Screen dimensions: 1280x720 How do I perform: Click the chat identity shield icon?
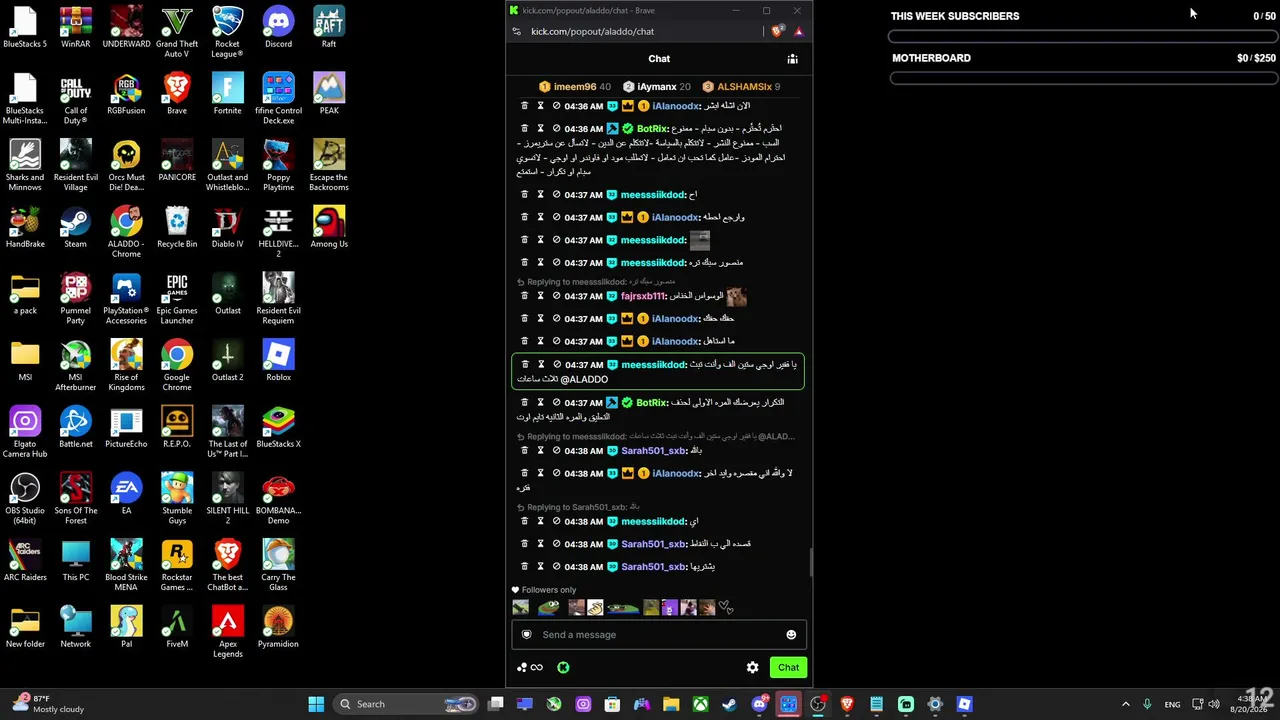tap(527, 635)
